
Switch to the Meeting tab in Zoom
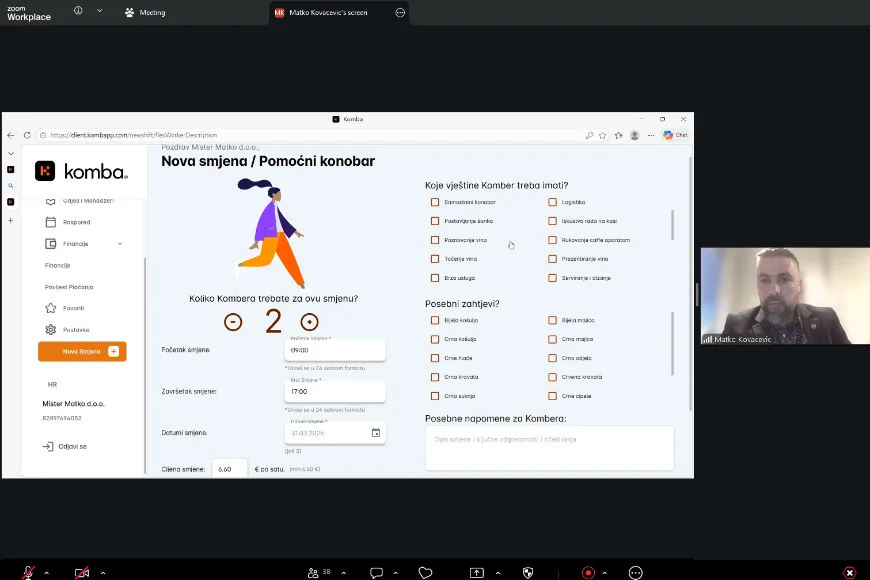point(146,13)
